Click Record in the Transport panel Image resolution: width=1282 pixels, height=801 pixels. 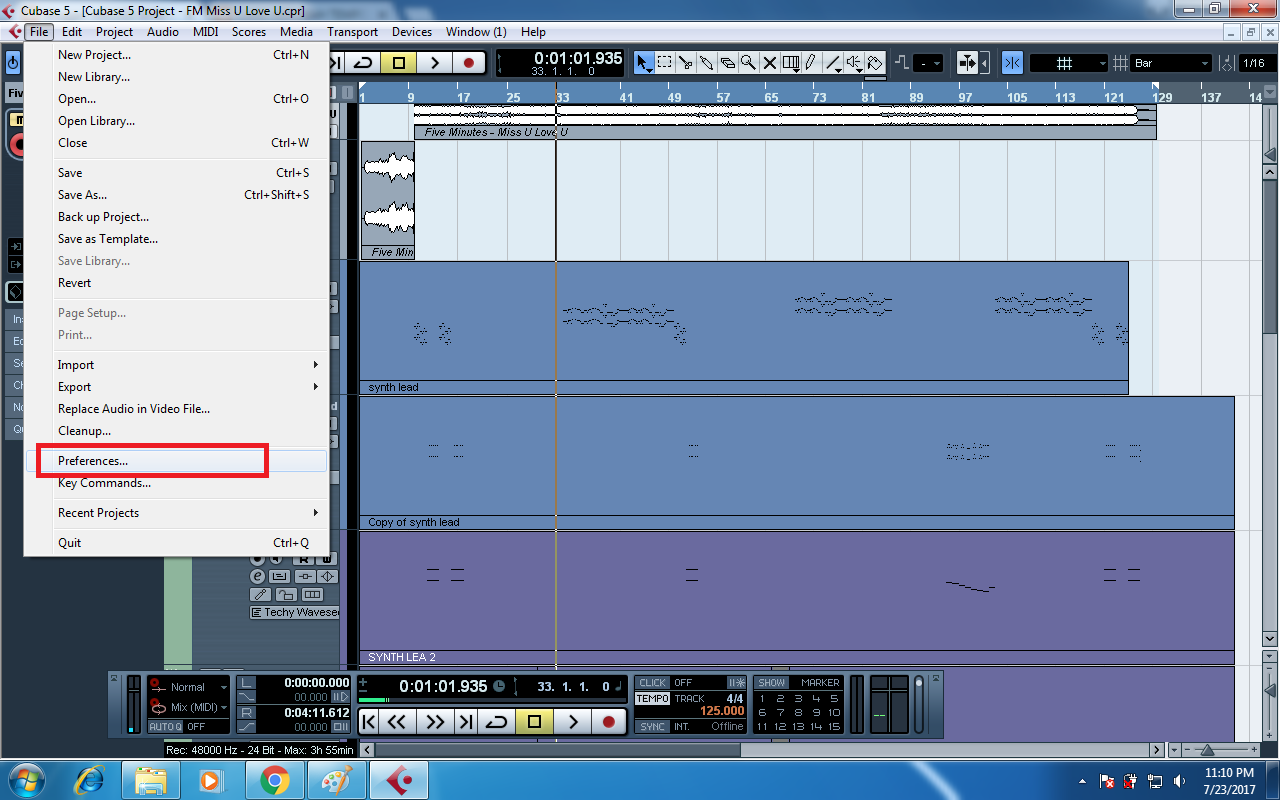point(609,721)
